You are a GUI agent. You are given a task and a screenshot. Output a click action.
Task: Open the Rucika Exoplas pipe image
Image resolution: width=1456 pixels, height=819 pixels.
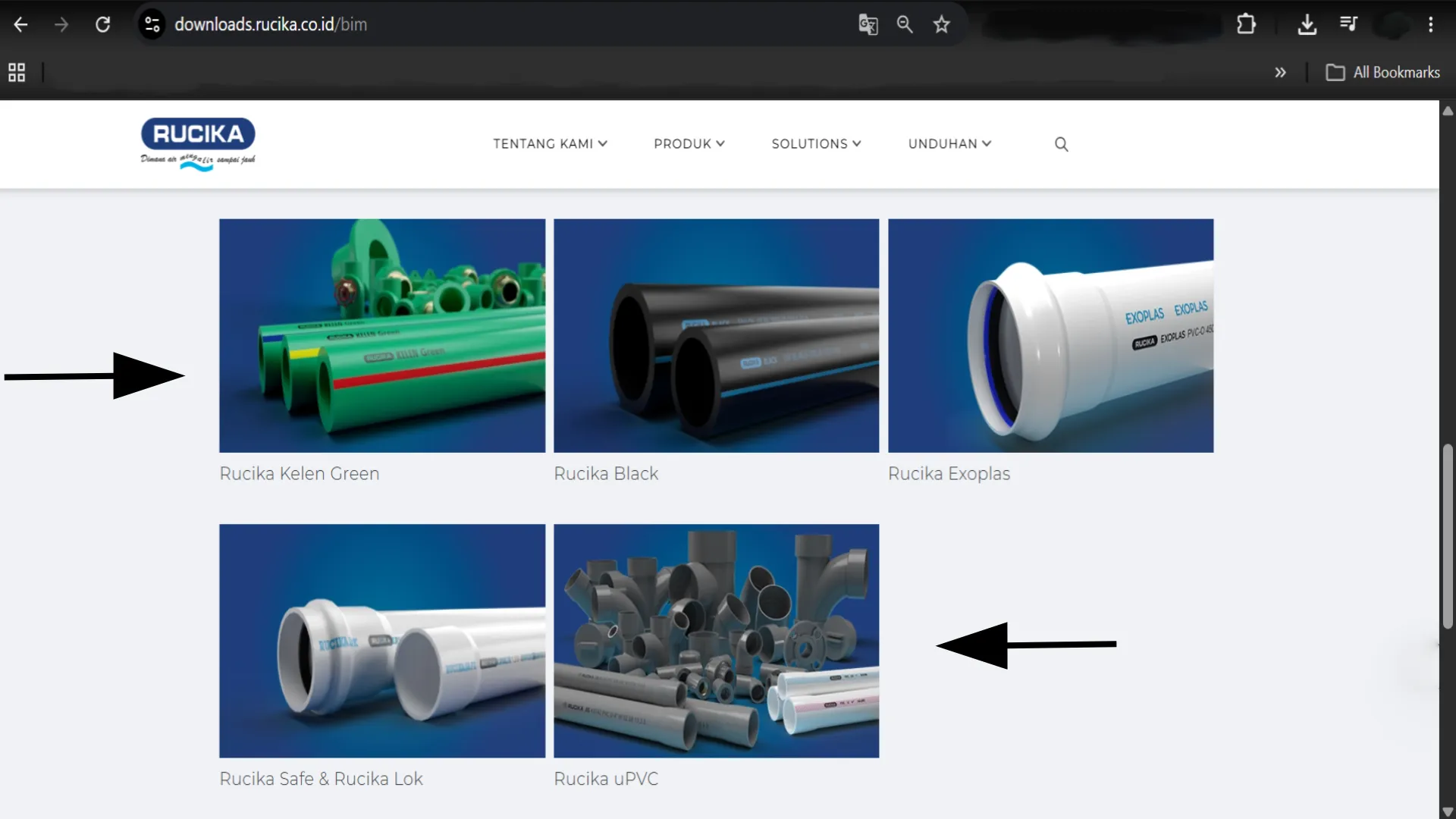(1050, 336)
